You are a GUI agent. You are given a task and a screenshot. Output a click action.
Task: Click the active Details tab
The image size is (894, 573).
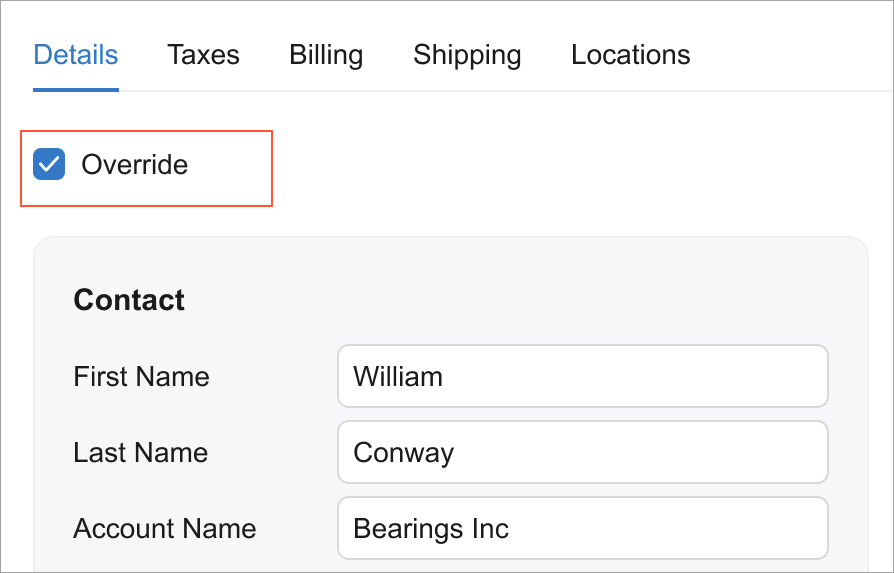[x=76, y=54]
